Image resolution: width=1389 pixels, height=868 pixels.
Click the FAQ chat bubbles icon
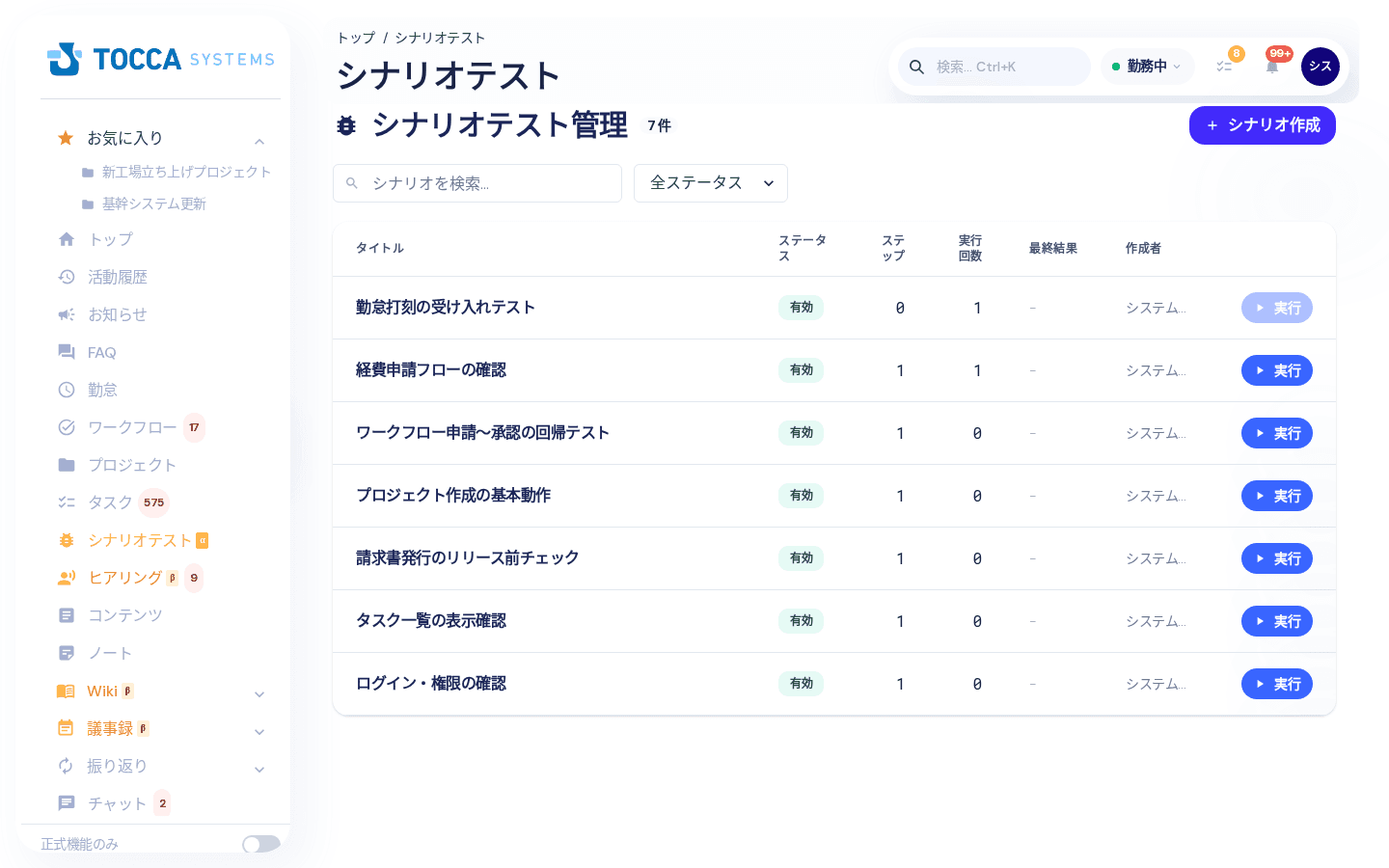click(67, 352)
